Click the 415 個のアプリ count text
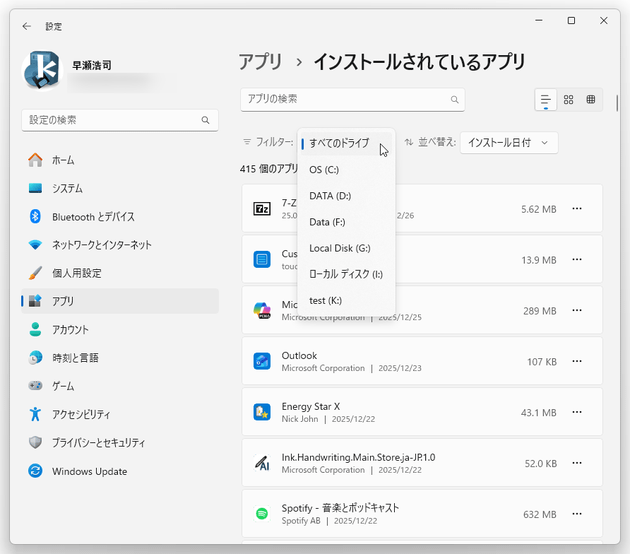The height and width of the screenshot is (554, 630). pos(269,169)
